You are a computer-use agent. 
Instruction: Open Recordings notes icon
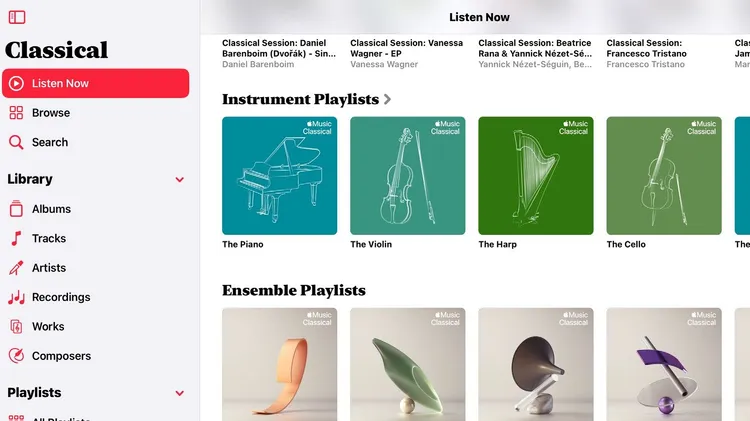pos(16,297)
